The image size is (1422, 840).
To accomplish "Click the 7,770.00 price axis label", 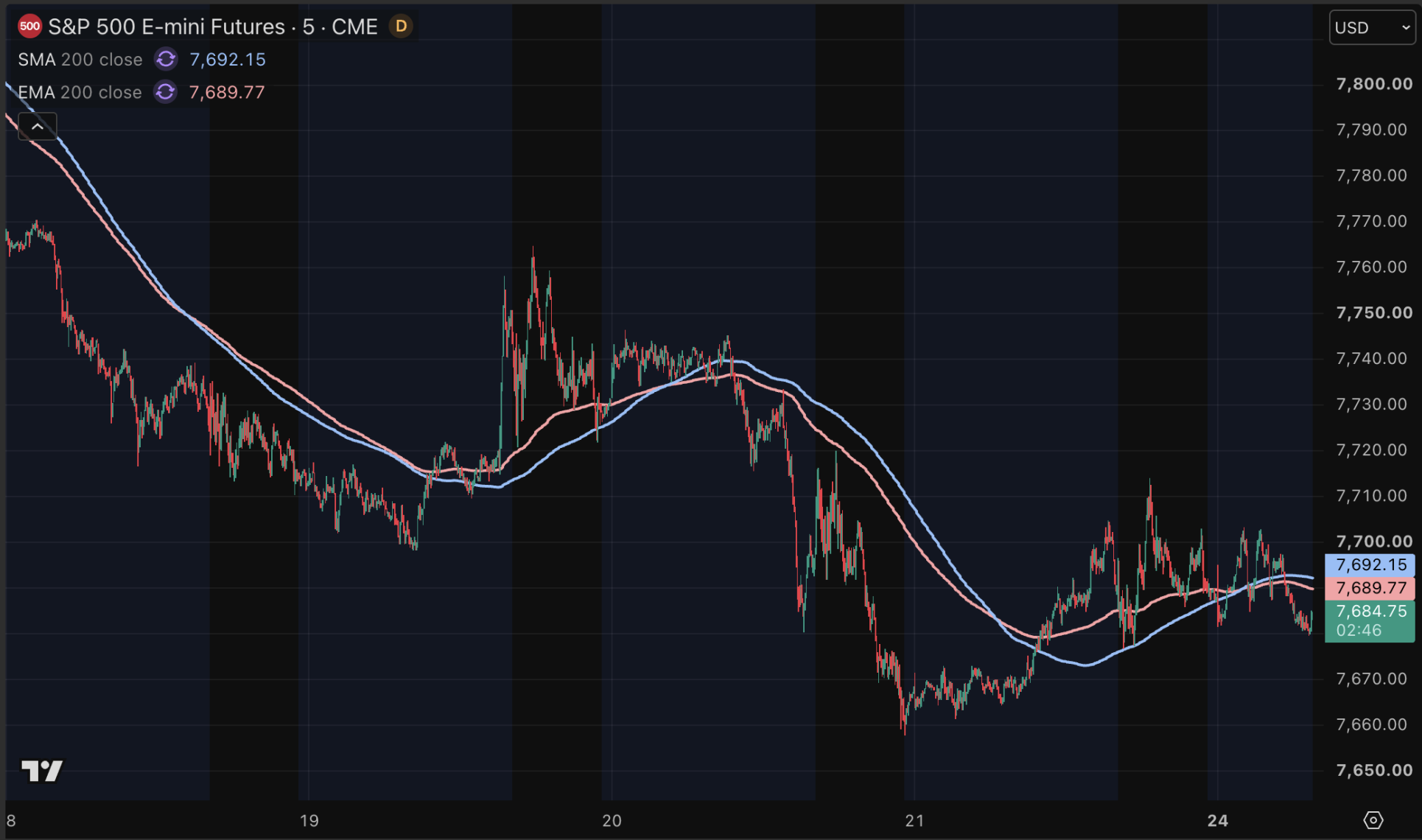I will click(x=1372, y=221).
